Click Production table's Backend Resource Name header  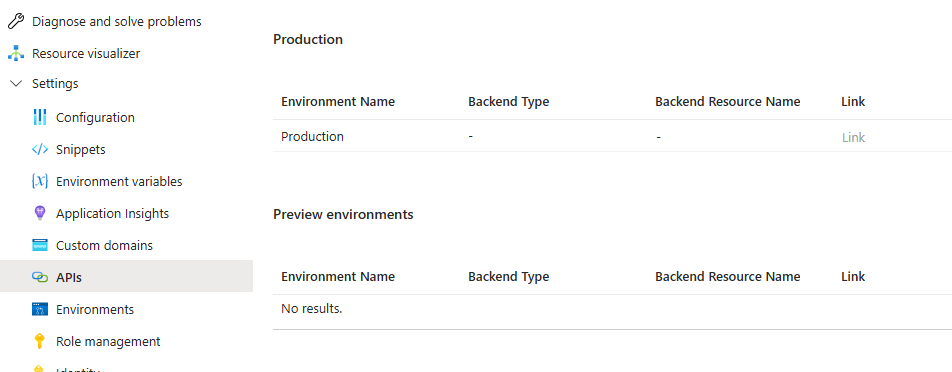[727, 101]
